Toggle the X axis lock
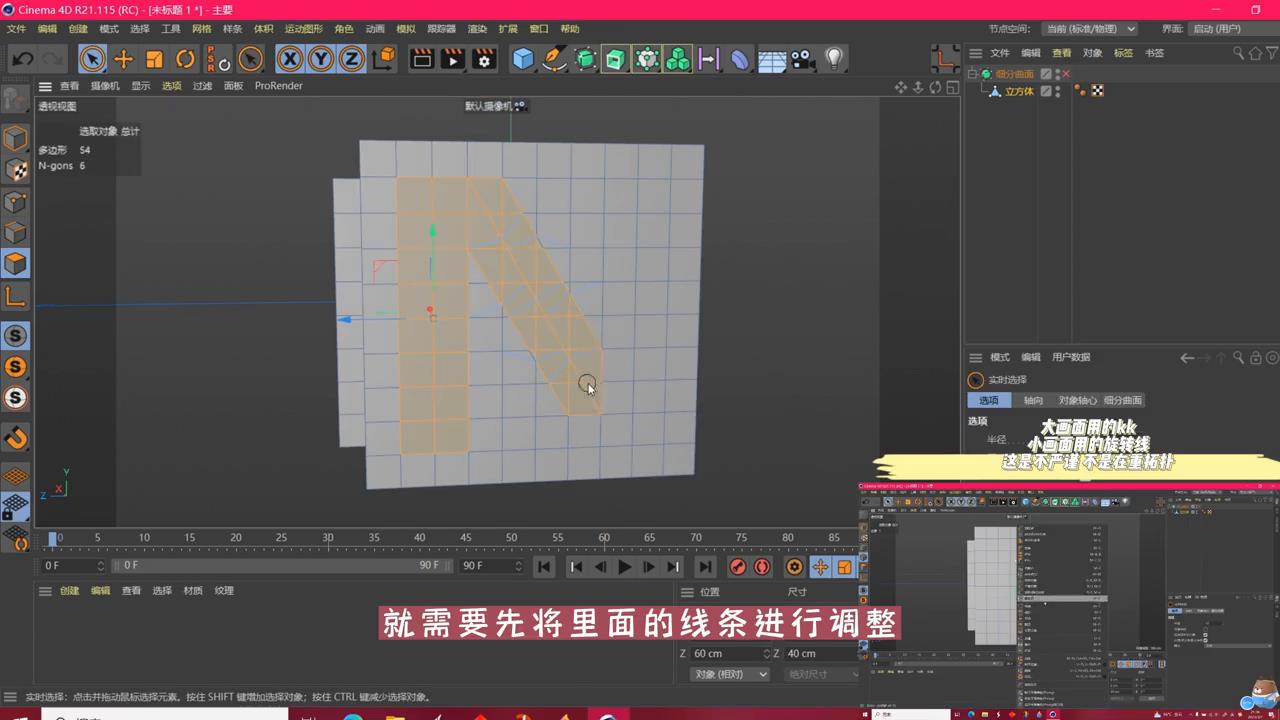 click(290, 59)
